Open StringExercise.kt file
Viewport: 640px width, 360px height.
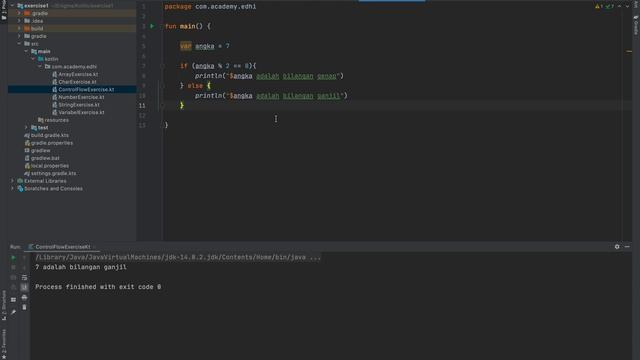pos(79,105)
